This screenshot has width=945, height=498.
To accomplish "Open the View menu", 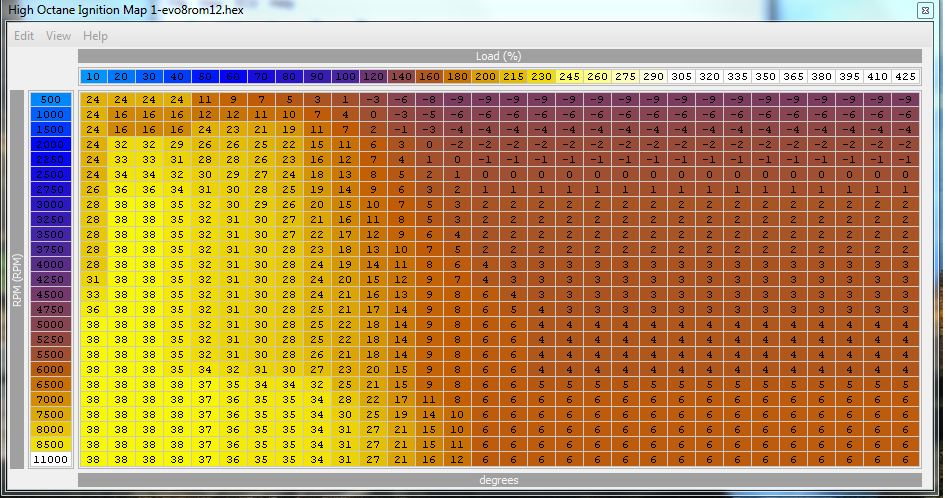I will [58, 36].
